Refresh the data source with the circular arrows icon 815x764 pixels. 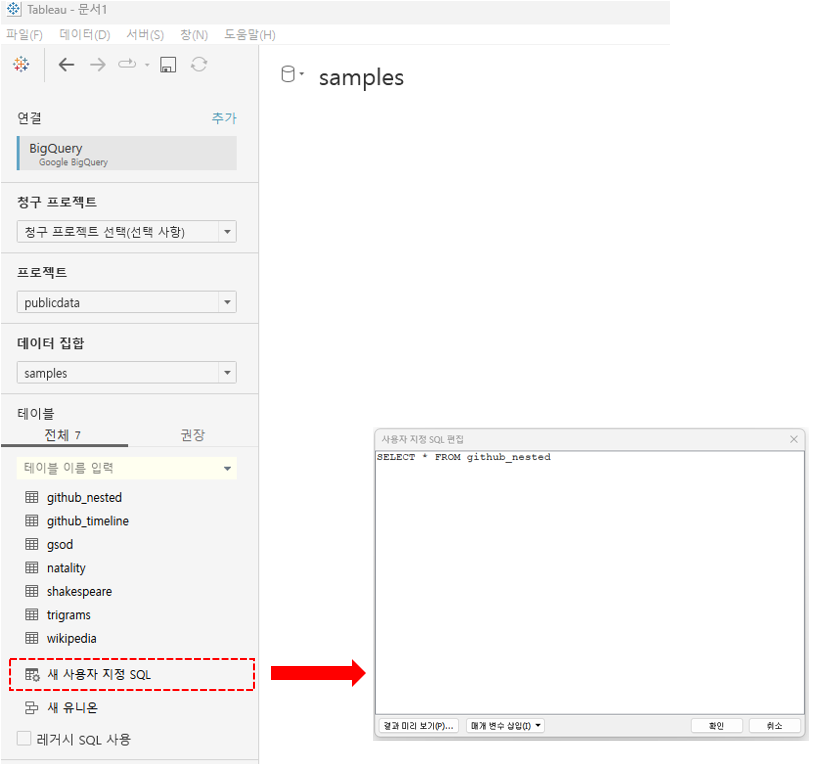coord(199,64)
